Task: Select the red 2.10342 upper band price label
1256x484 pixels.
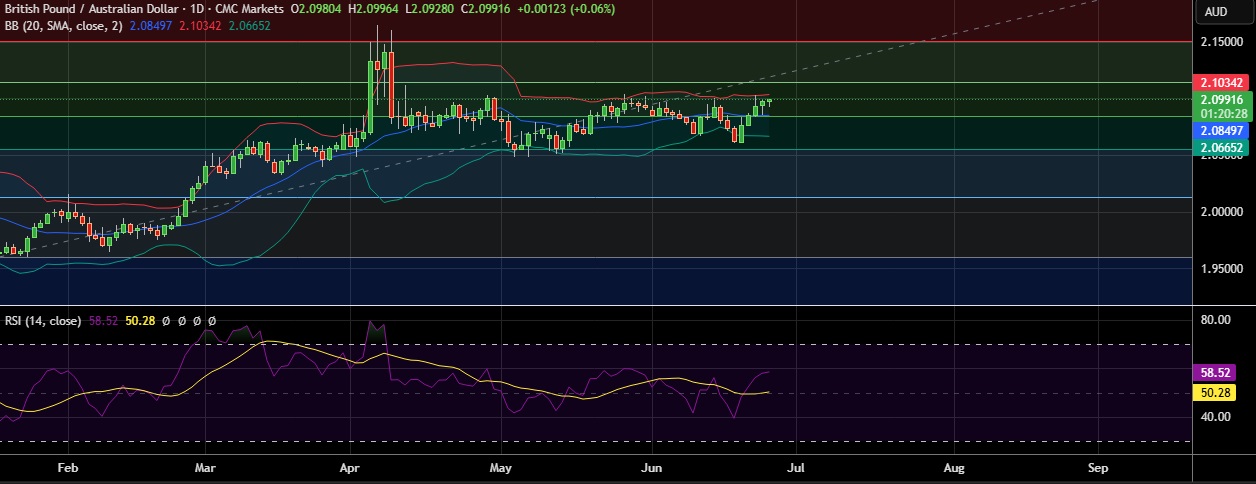Action: [1221, 82]
